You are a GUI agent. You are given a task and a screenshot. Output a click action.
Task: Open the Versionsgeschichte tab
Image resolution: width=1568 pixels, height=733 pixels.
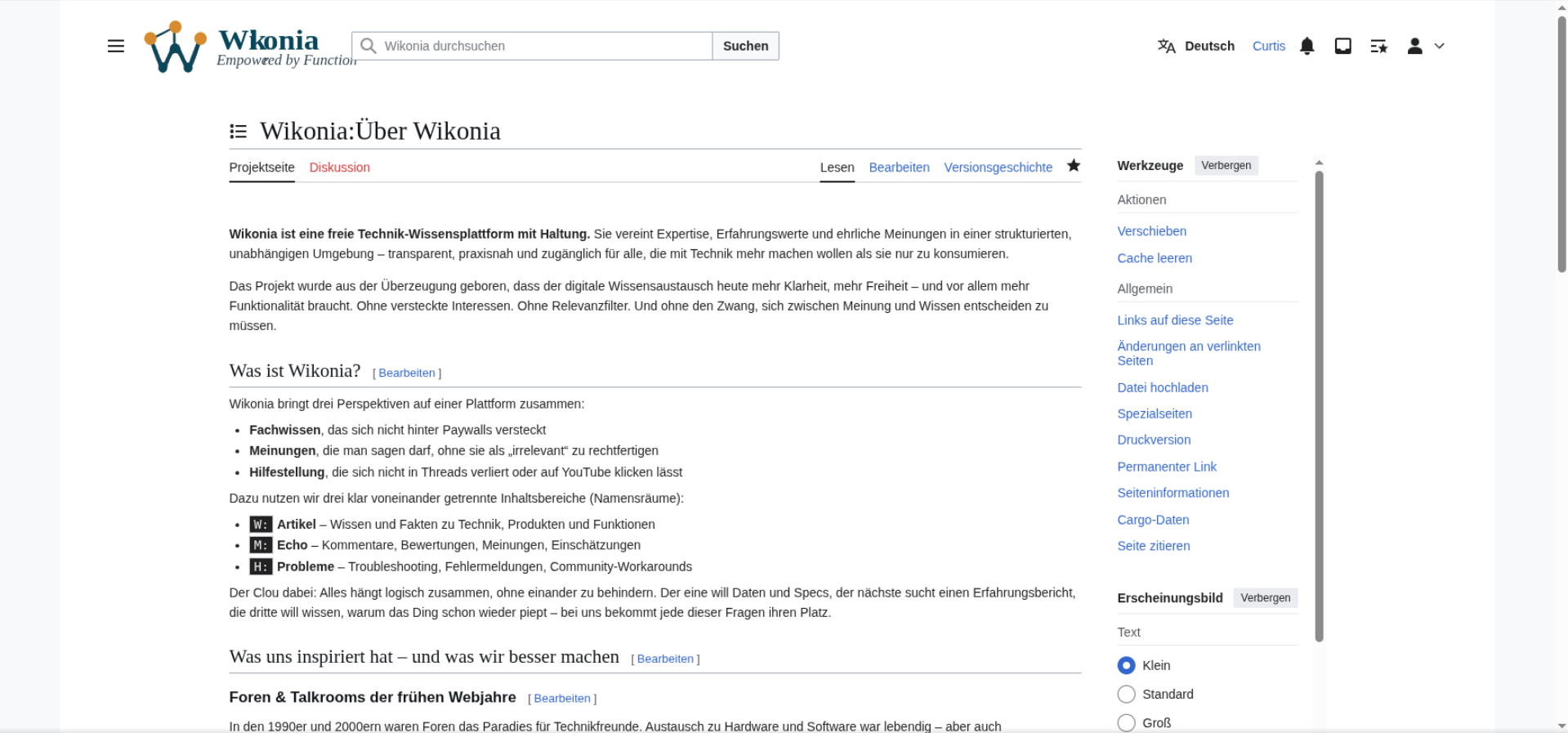coord(998,168)
